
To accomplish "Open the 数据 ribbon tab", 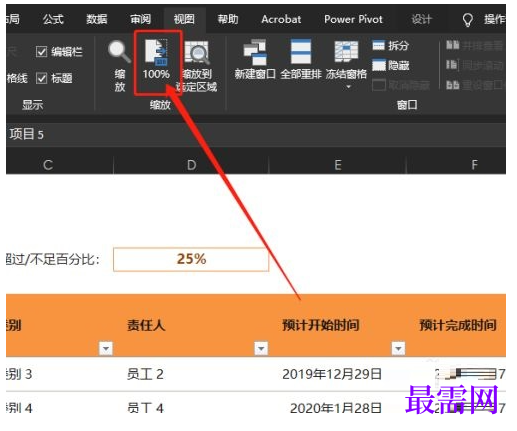I will 97,19.
